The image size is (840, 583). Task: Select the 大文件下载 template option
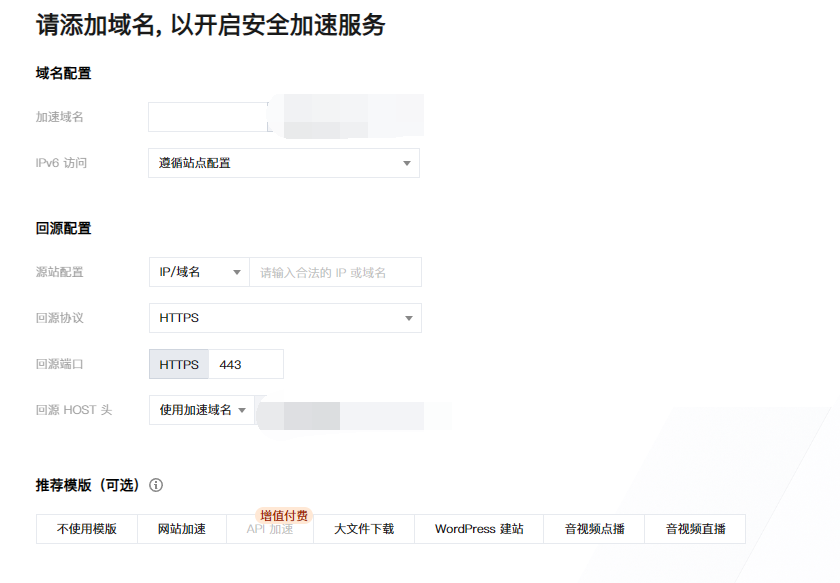coord(364,529)
